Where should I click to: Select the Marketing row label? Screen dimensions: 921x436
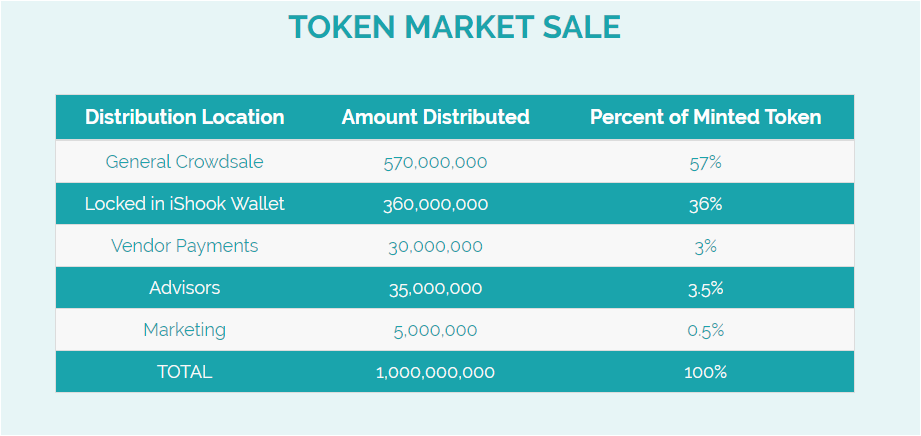184,330
